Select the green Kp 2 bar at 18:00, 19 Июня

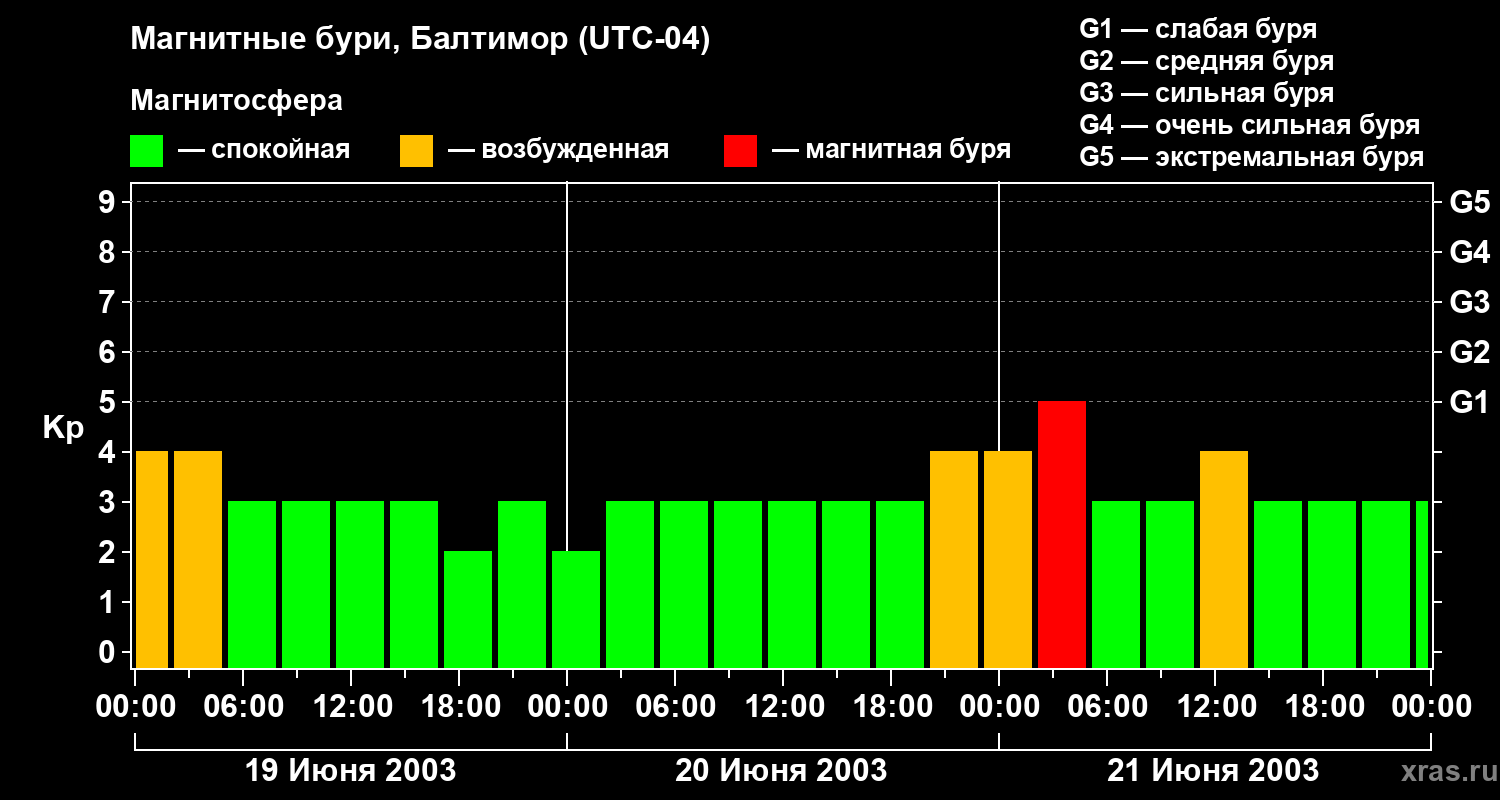(x=468, y=610)
